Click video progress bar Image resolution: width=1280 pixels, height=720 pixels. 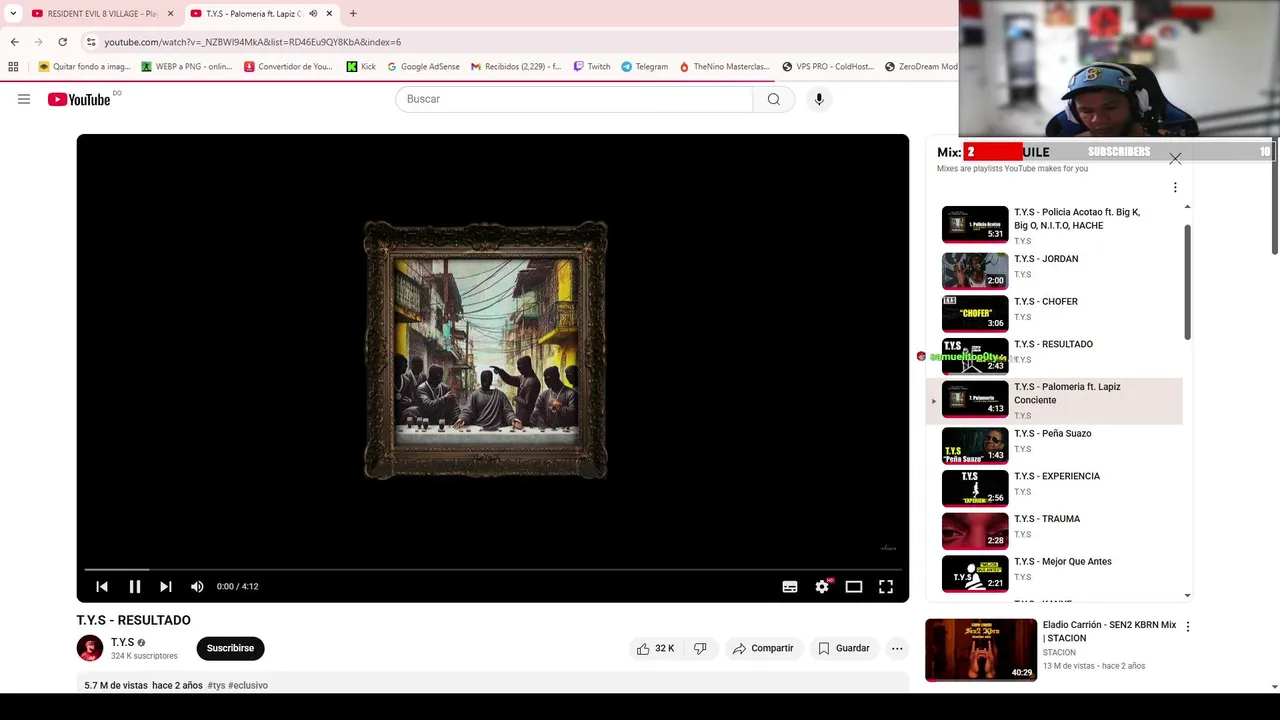point(493,569)
